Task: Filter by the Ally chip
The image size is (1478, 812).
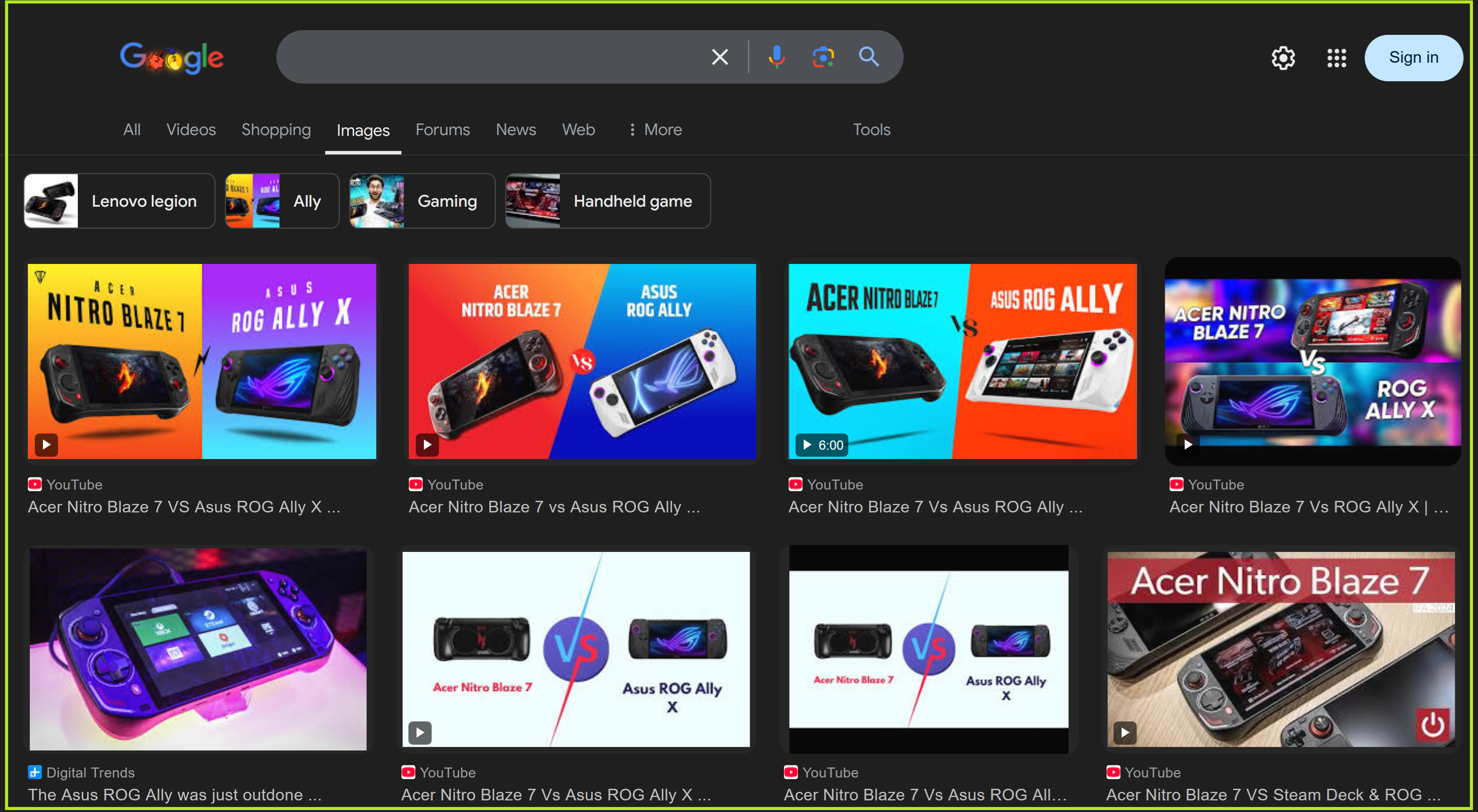Action: click(x=282, y=201)
